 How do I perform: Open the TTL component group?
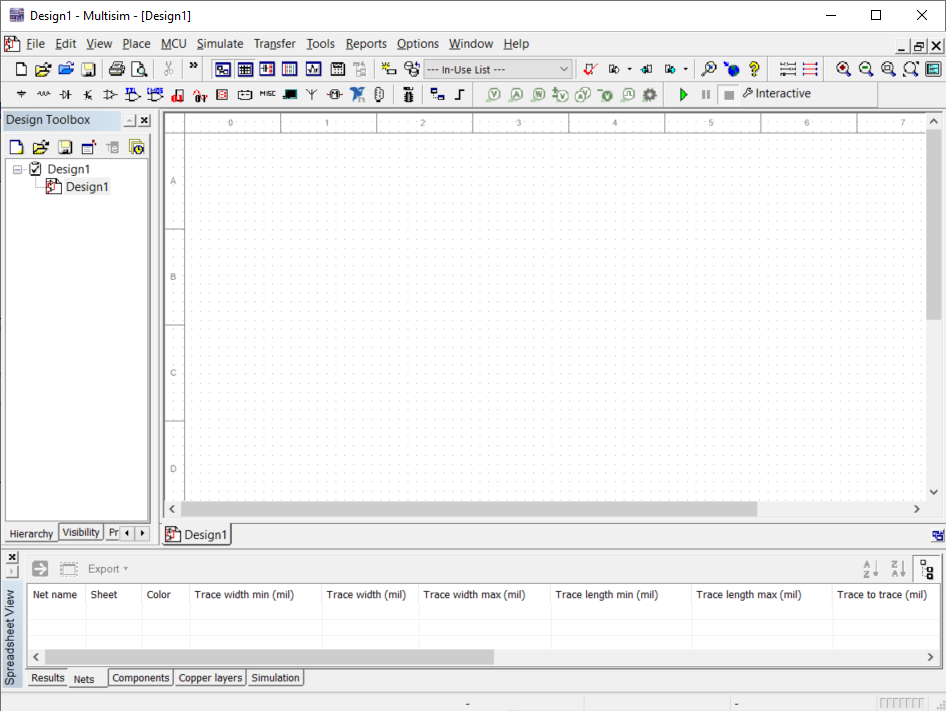point(132,95)
